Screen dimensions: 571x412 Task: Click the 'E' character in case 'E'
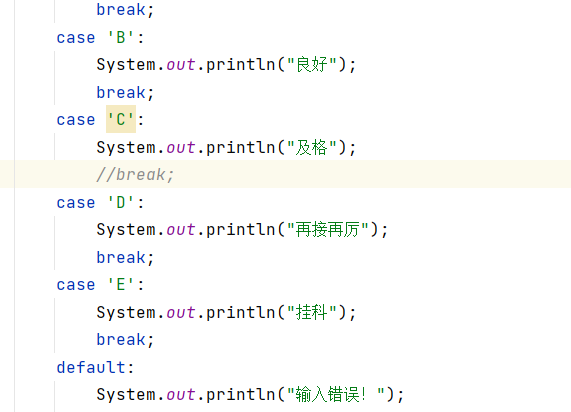[121, 285]
